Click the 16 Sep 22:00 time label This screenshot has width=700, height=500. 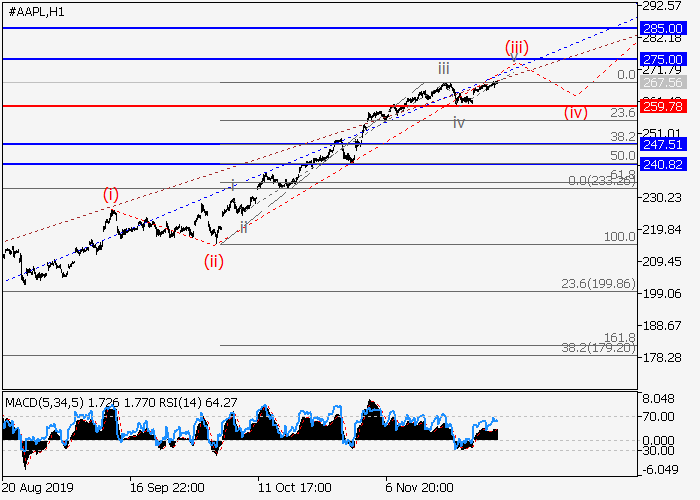[x=167, y=488]
